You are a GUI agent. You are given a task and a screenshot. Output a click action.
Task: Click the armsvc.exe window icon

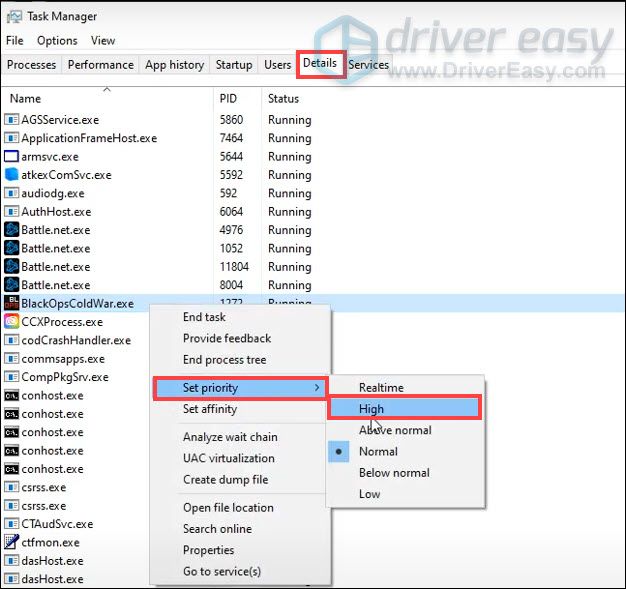pos(12,157)
